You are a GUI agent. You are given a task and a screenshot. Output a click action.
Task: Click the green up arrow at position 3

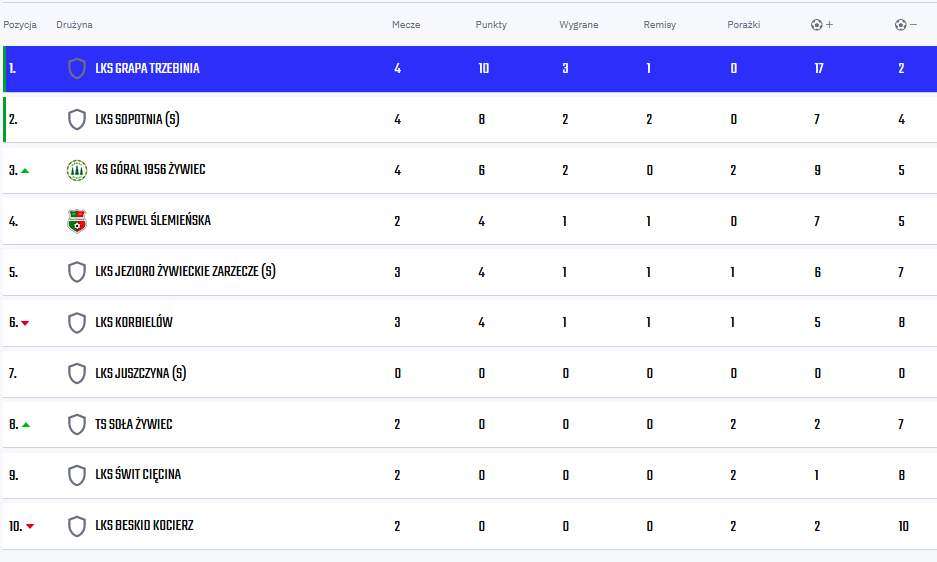point(25,171)
